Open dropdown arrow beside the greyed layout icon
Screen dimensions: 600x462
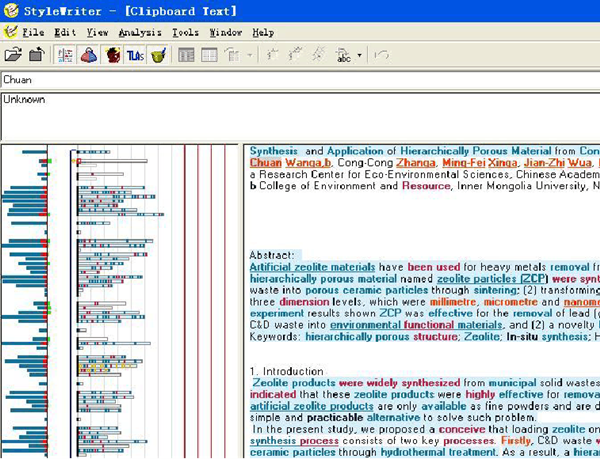point(250,54)
